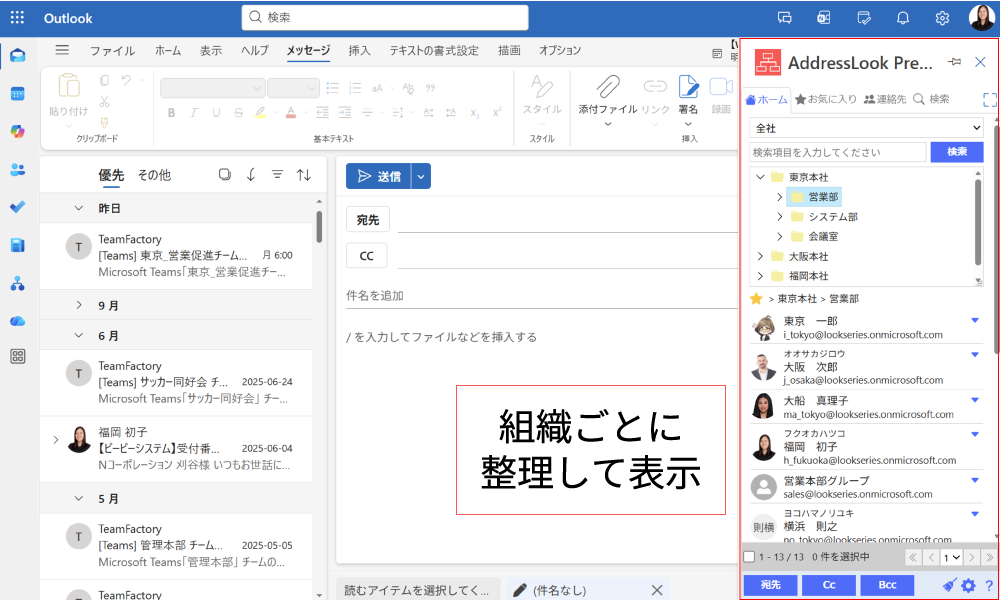1000x600 pixels.
Task: Click the 件名を追加 subject field
Action: [540, 296]
